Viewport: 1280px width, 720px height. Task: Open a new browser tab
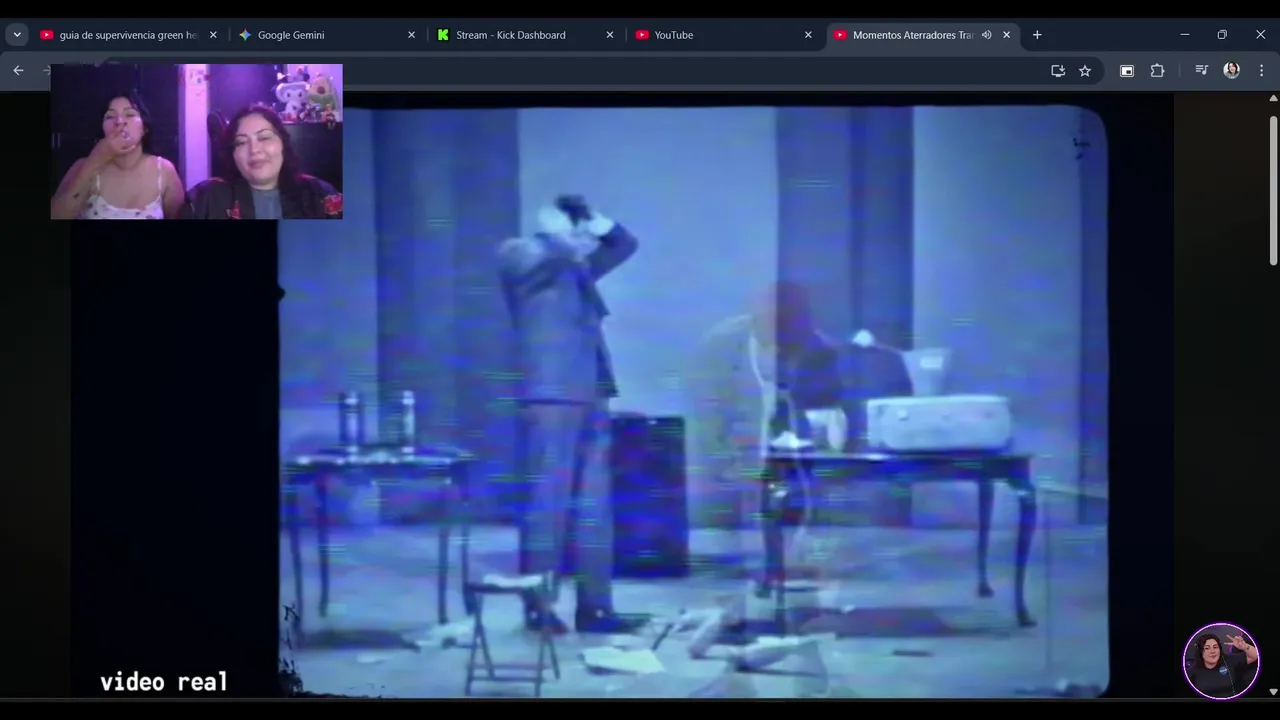pos(1037,35)
